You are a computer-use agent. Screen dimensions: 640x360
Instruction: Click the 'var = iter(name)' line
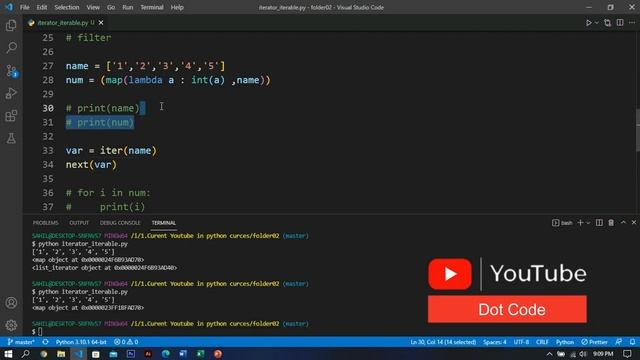coord(111,151)
